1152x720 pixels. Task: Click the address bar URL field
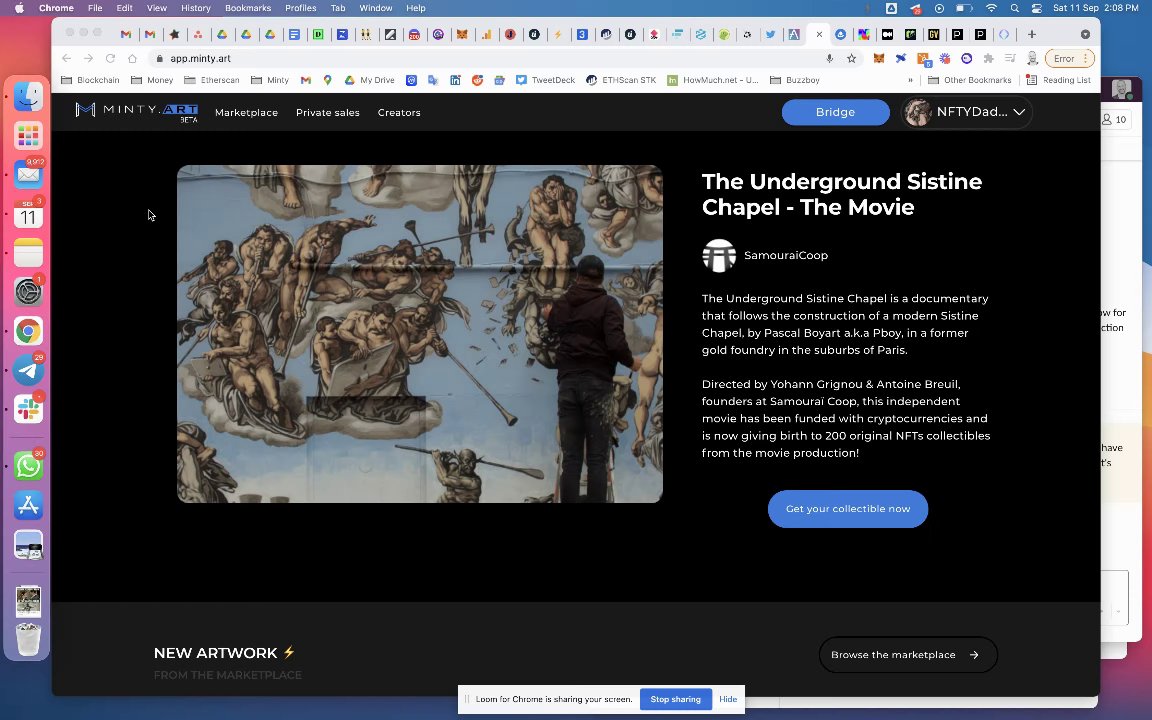pos(485,58)
